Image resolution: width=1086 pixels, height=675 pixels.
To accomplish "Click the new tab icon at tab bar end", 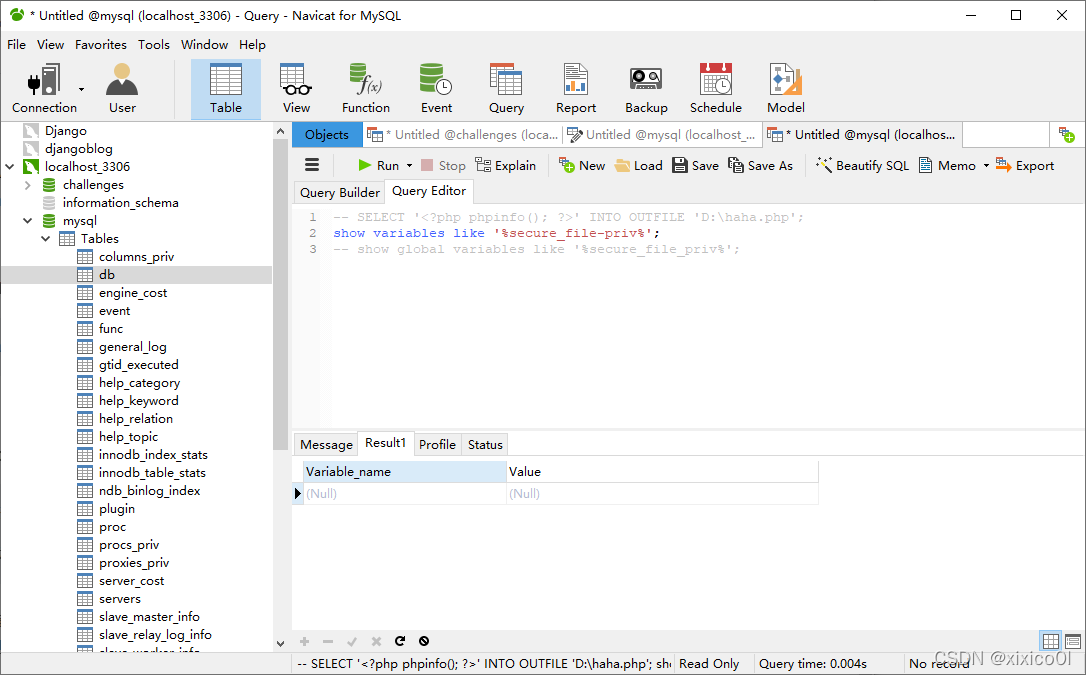I will click(1067, 135).
